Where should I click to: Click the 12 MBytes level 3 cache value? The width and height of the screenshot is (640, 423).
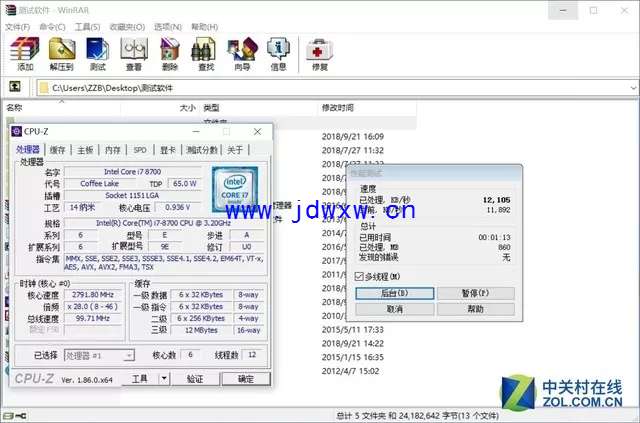[201, 330]
